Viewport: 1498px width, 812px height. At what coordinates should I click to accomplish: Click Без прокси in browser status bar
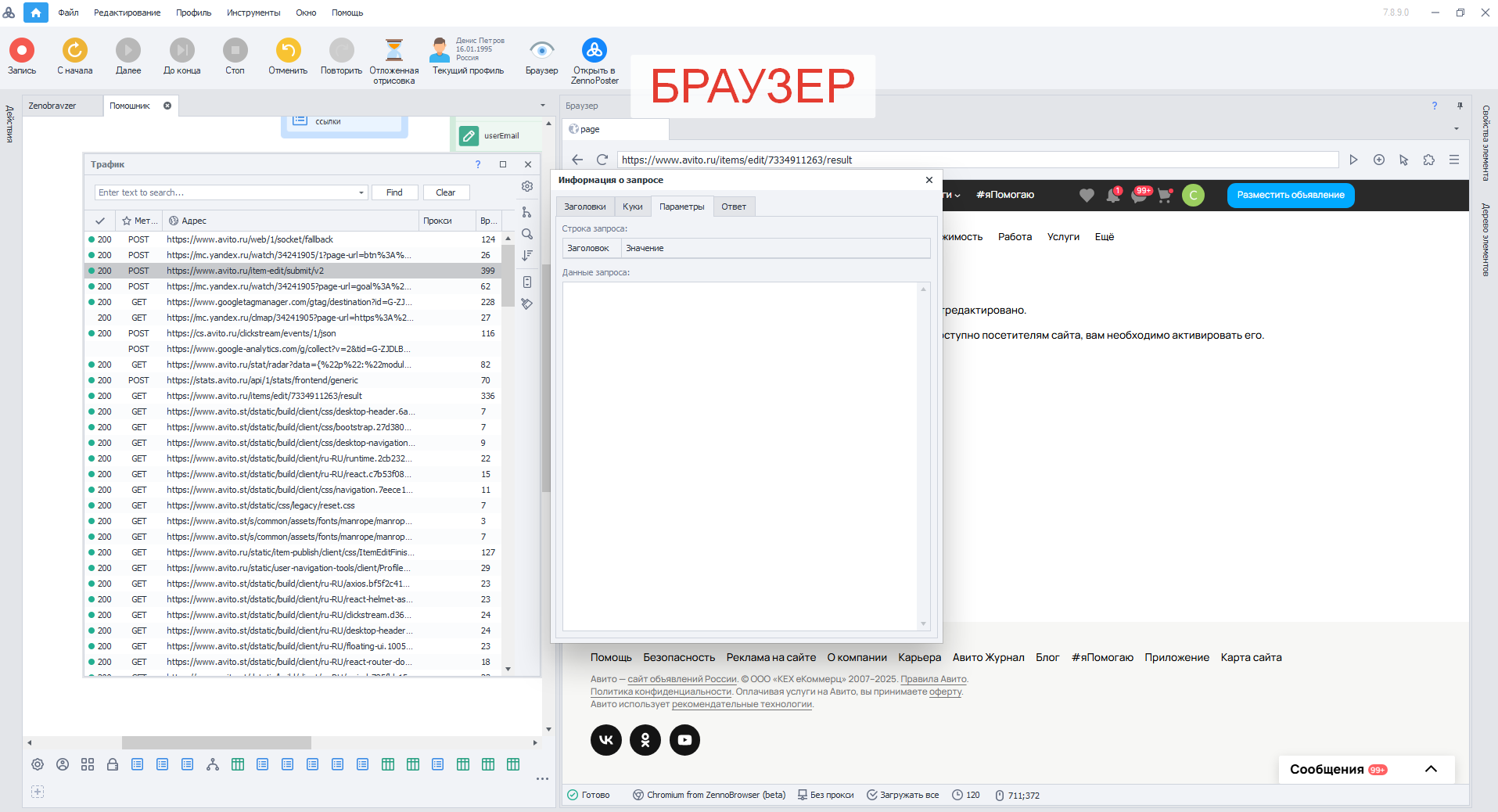coord(826,795)
